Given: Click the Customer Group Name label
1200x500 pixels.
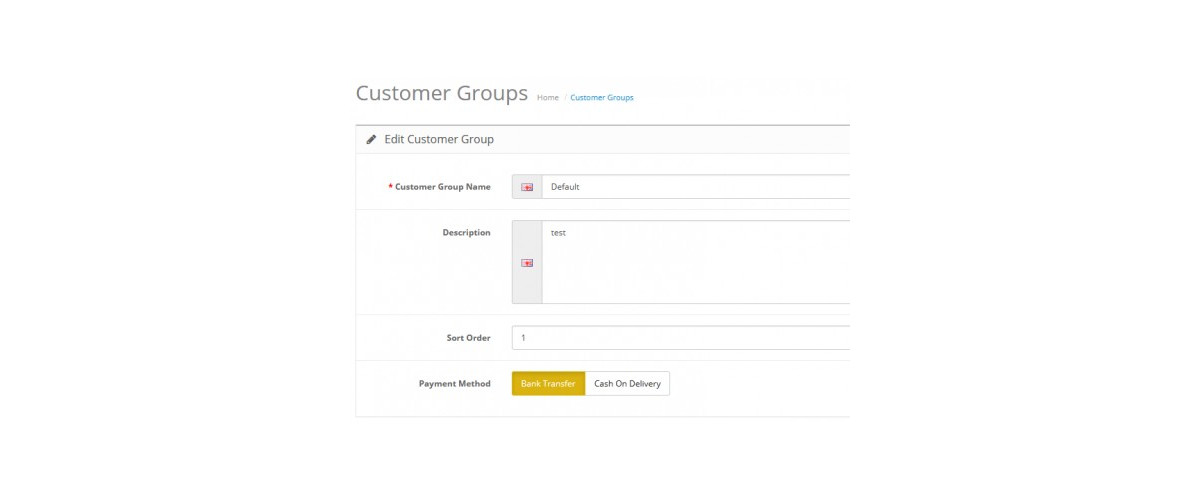Looking at the screenshot, I should [x=443, y=187].
